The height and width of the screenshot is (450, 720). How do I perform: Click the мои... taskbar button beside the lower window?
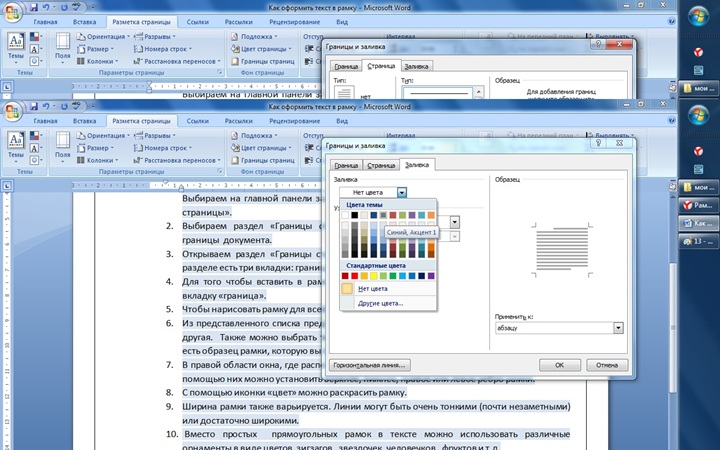[x=698, y=187]
